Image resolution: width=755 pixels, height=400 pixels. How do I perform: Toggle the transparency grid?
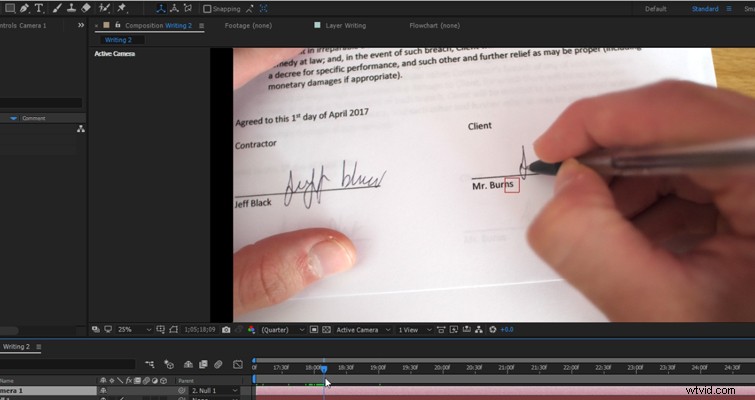pyautogui.click(x=326, y=330)
